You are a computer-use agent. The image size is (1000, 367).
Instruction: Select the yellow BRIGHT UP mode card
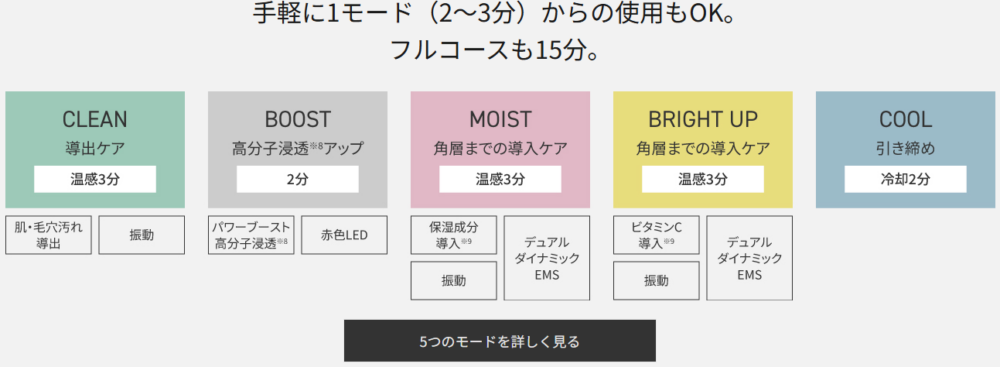(x=703, y=149)
